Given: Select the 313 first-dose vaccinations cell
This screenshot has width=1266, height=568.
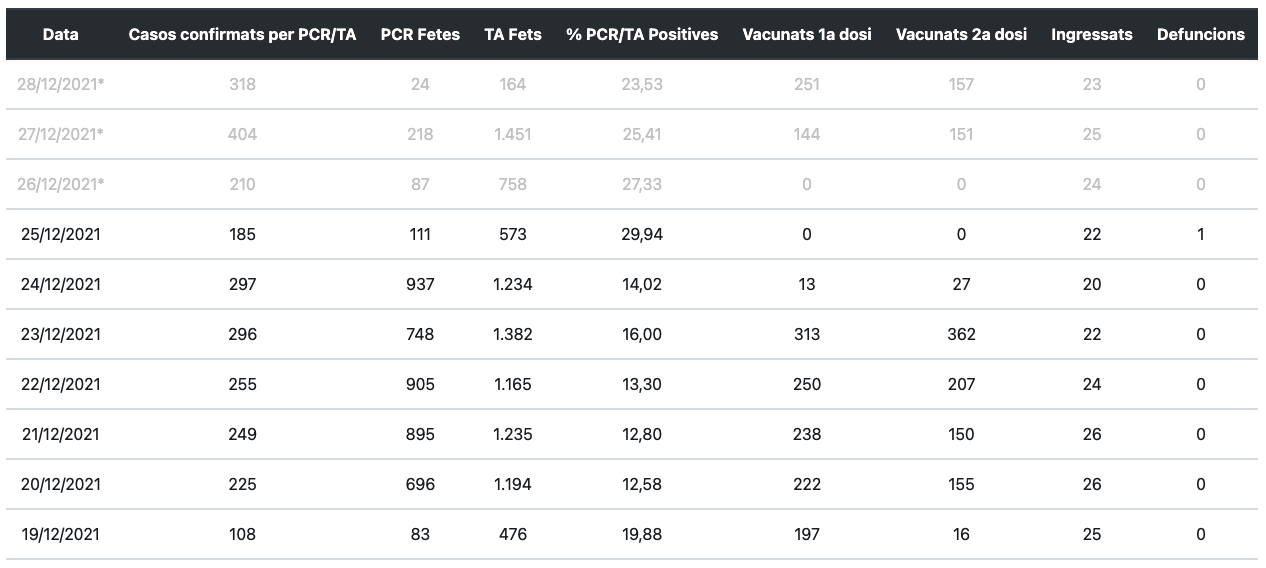Looking at the screenshot, I should pos(807,334).
